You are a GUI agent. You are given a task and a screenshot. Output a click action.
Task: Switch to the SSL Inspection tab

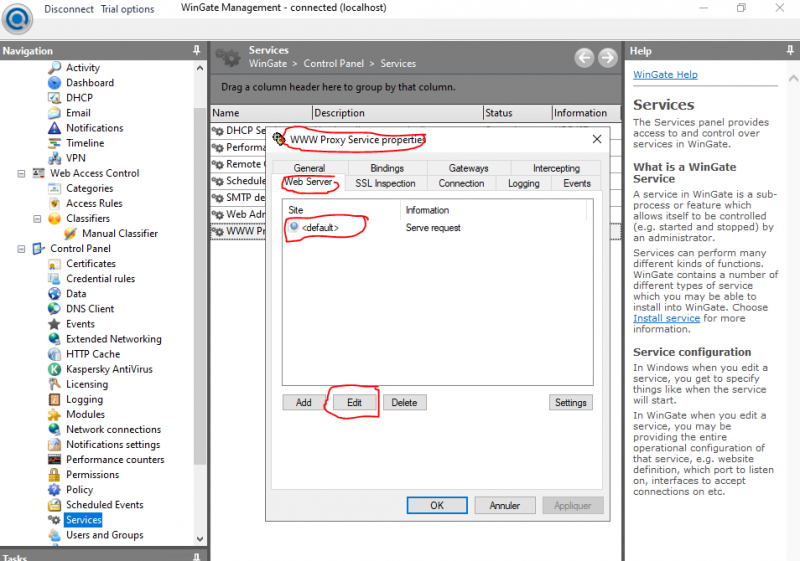pos(385,184)
